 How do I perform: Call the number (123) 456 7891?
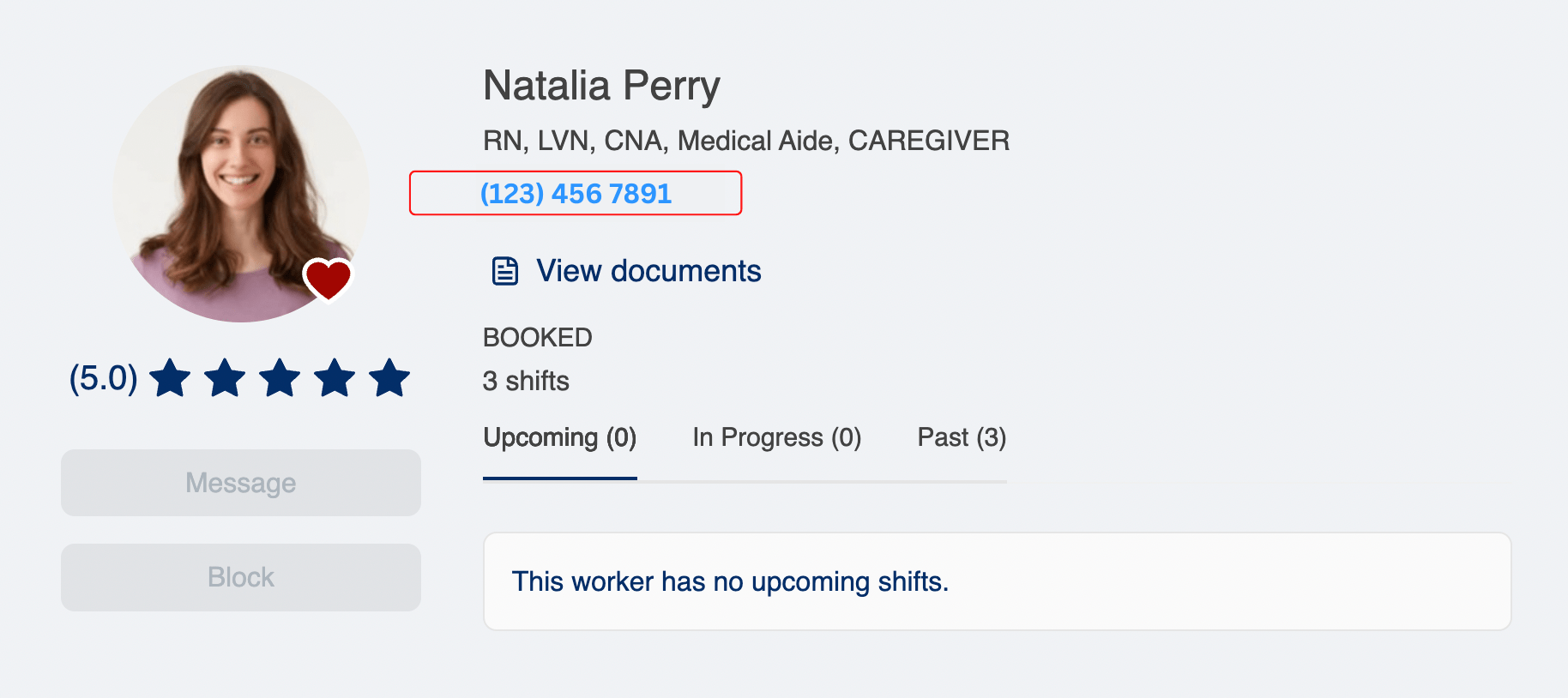click(576, 193)
